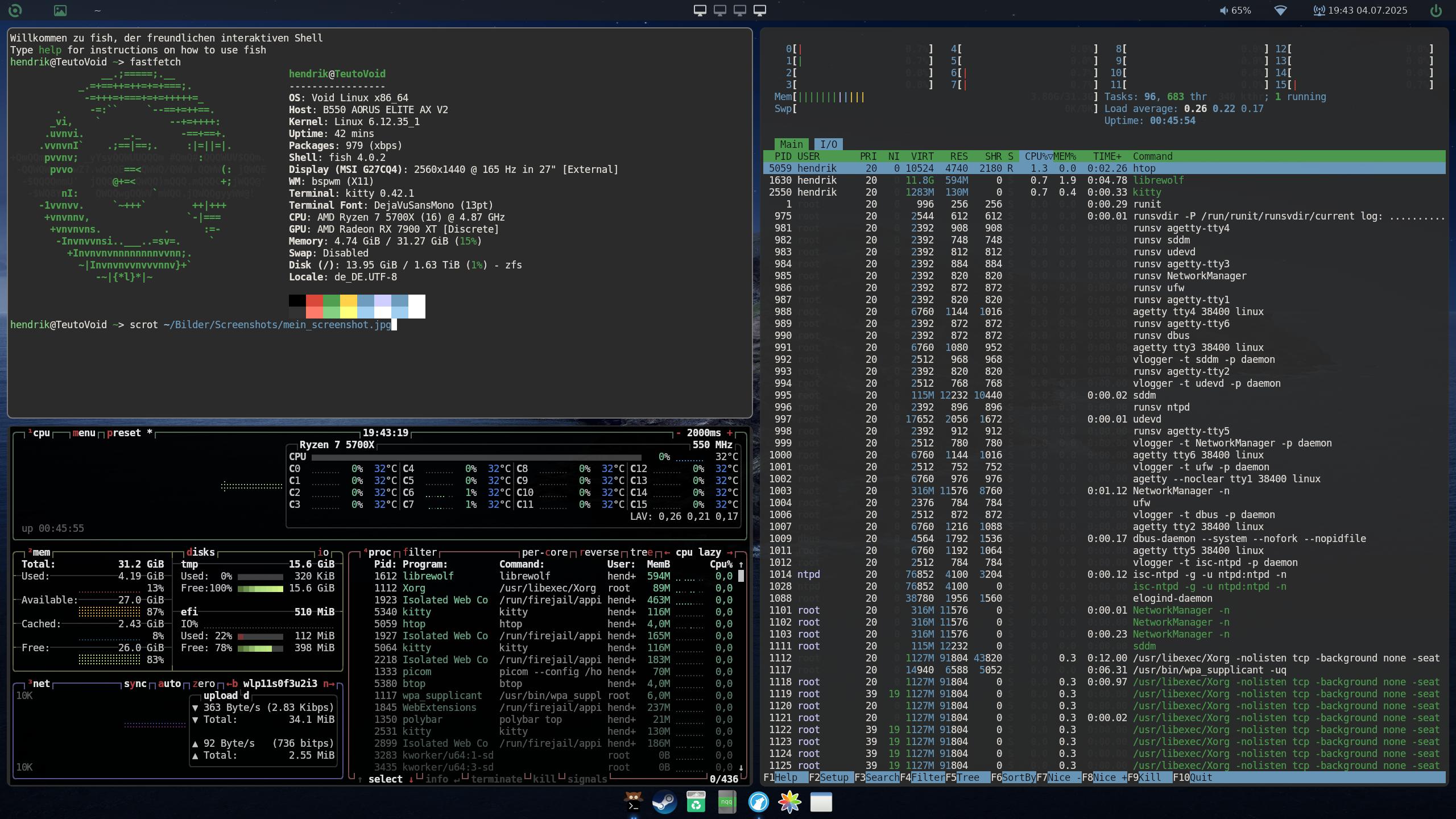Image resolution: width=1456 pixels, height=819 pixels.
Task: Toggle tree view in btop proc box
Action: pos(642,552)
